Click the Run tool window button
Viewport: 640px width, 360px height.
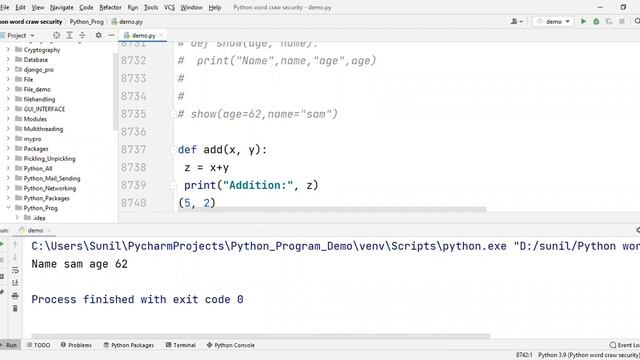9,345
